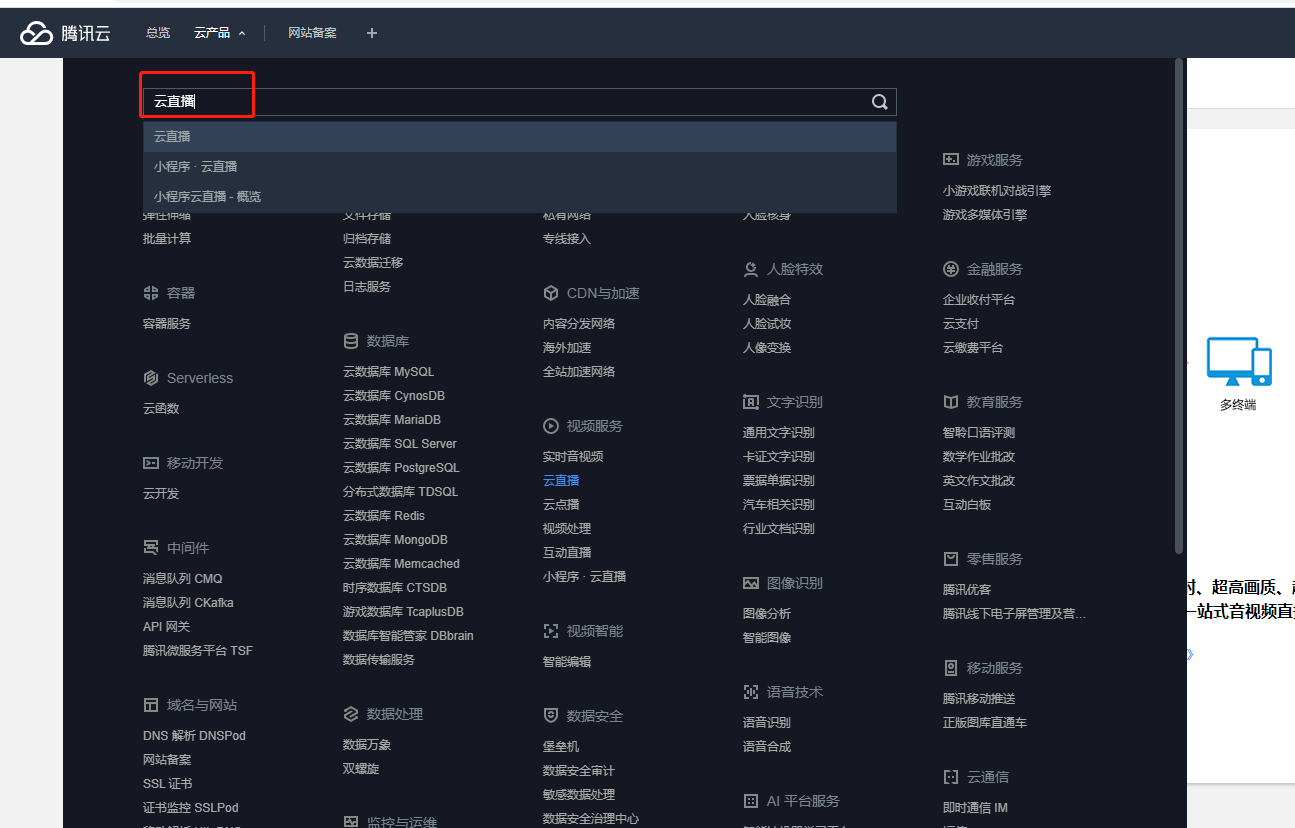Click the 域名与网站 category icon
The width and height of the screenshot is (1295, 828).
point(151,705)
